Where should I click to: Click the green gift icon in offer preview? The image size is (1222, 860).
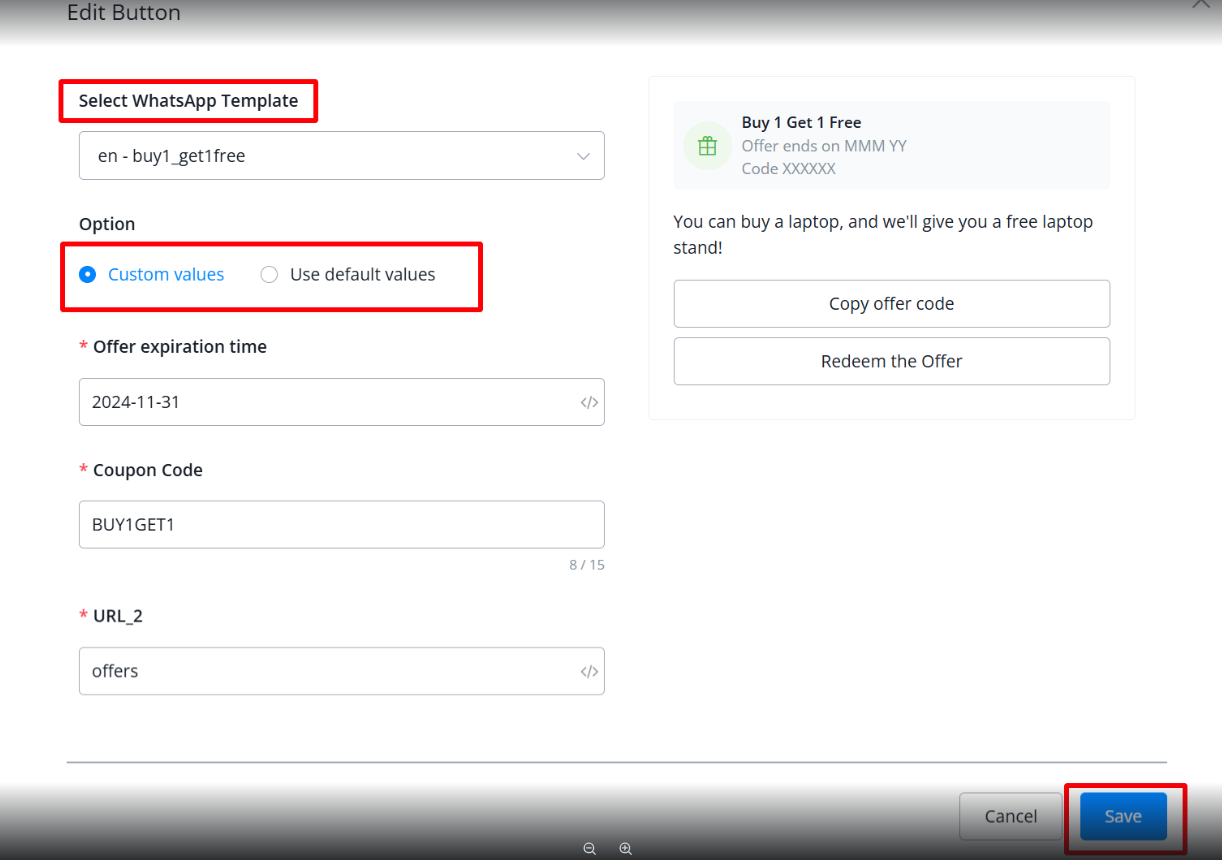point(707,146)
